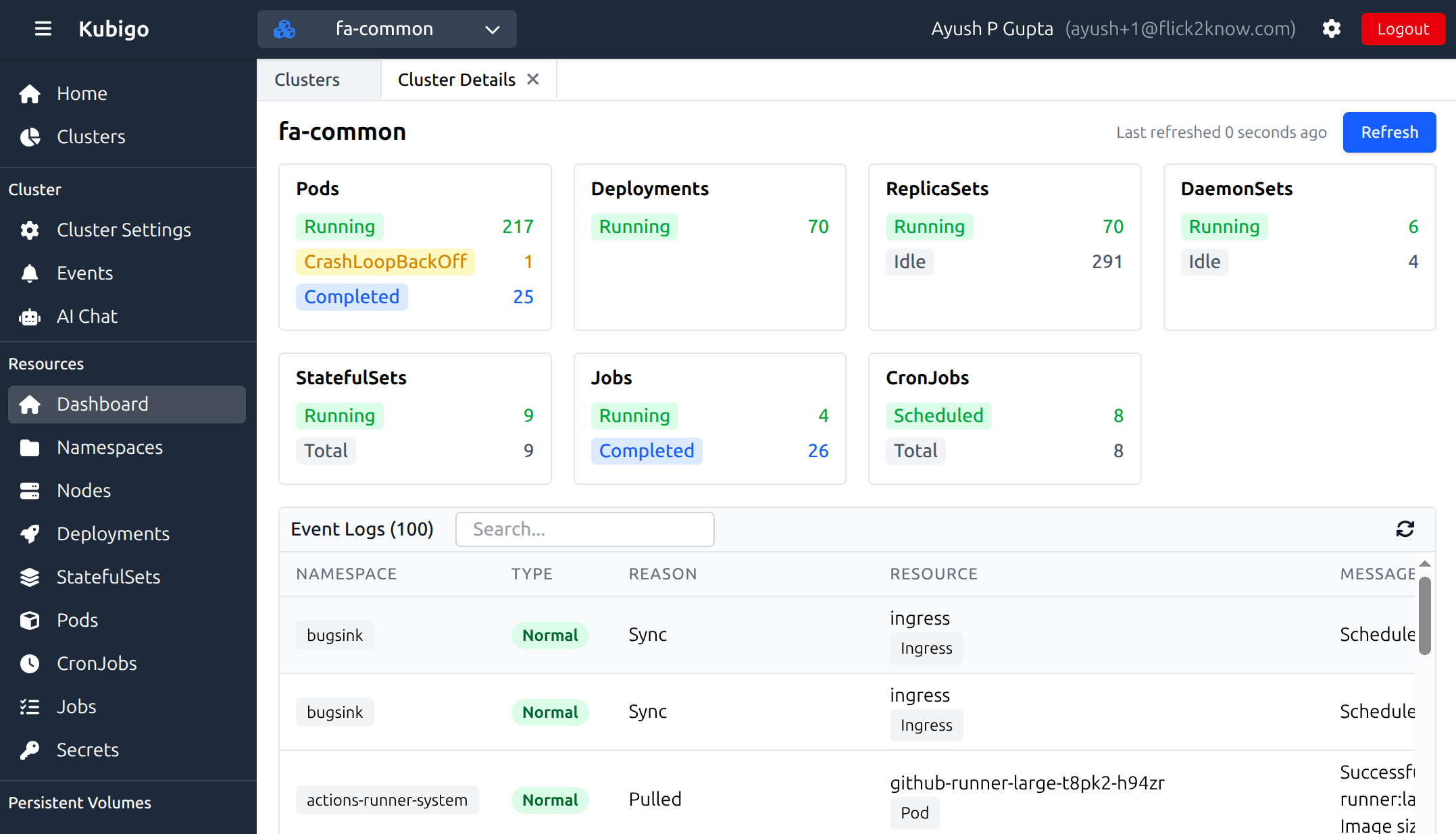This screenshot has width=1456, height=834.
Task: Click the NAMESPACE column header
Action: (347, 574)
